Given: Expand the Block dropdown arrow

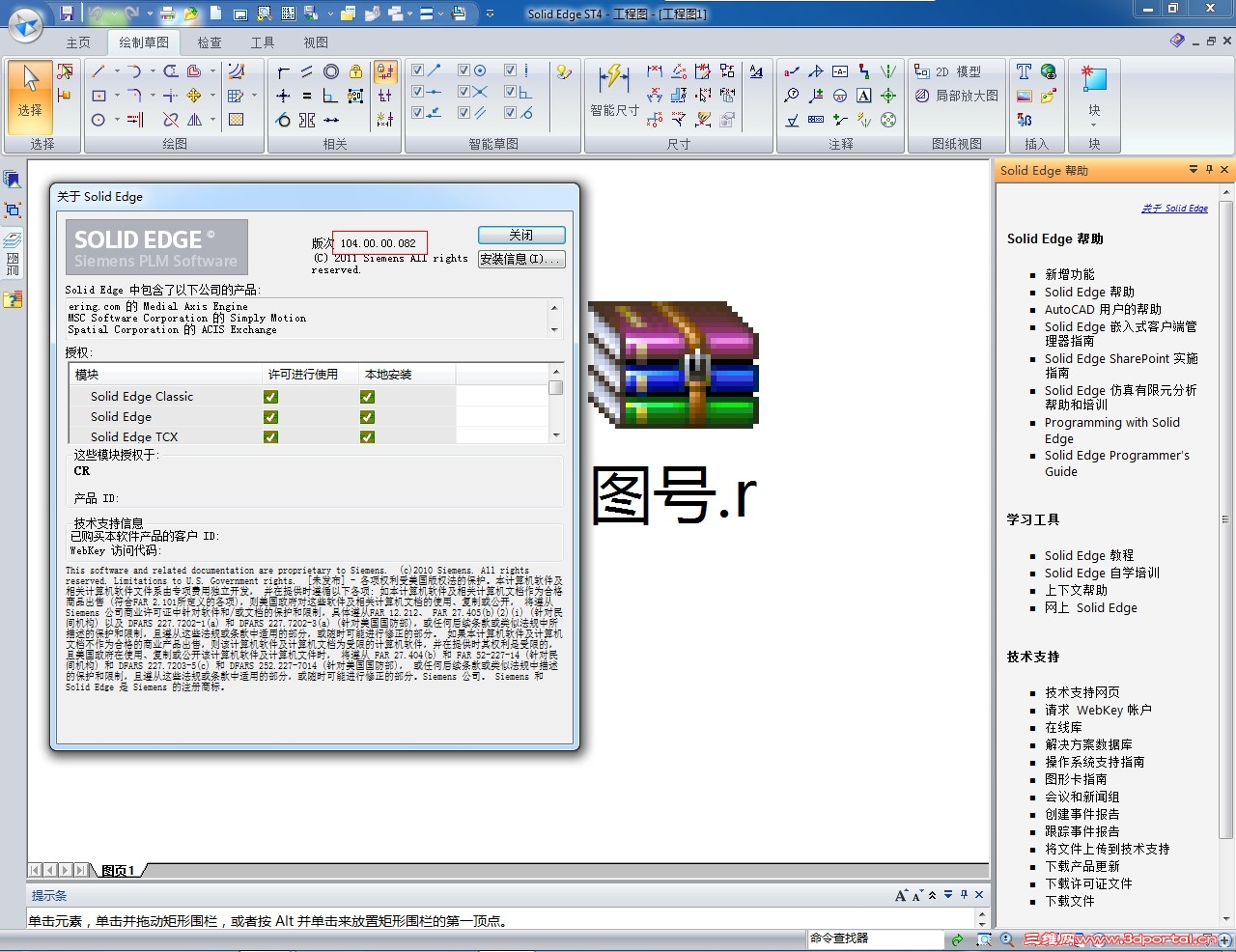Looking at the screenshot, I should tap(1094, 126).
